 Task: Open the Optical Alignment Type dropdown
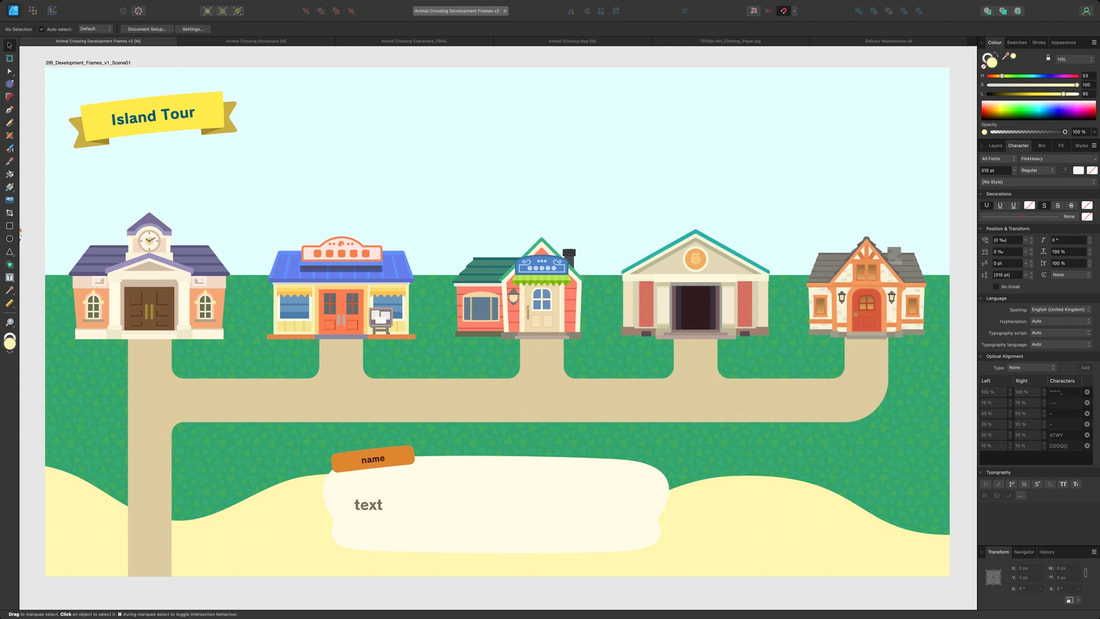[1031, 368]
